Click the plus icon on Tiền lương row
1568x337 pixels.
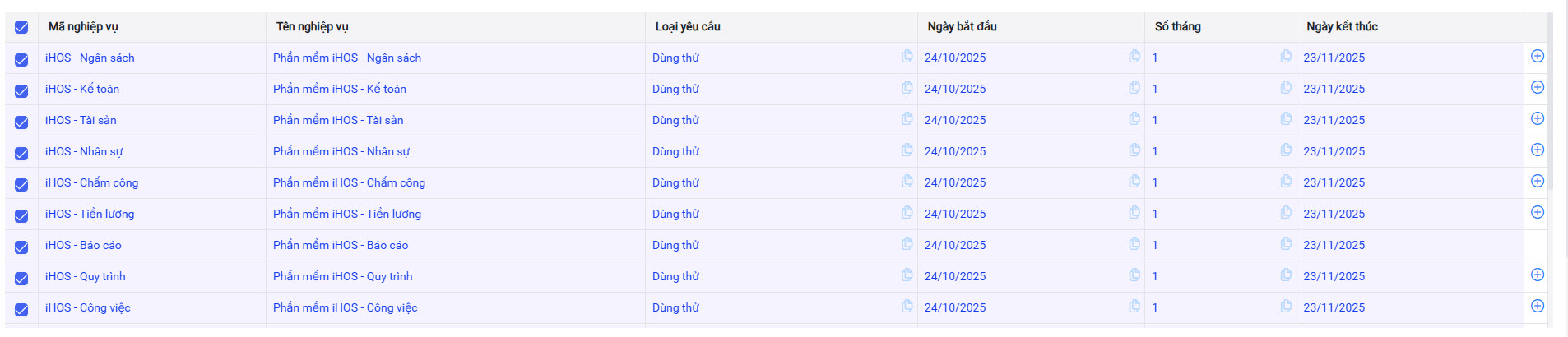(1537, 213)
